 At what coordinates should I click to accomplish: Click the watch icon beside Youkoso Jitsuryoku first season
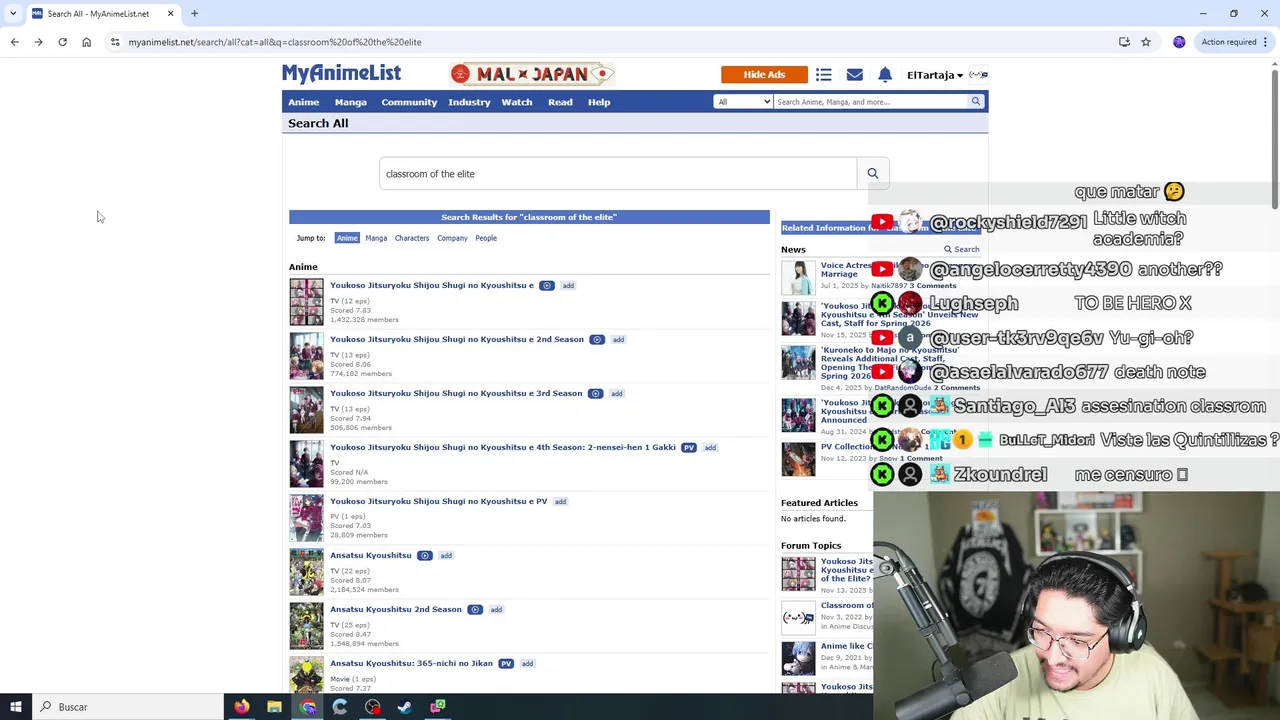[x=547, y=286]
